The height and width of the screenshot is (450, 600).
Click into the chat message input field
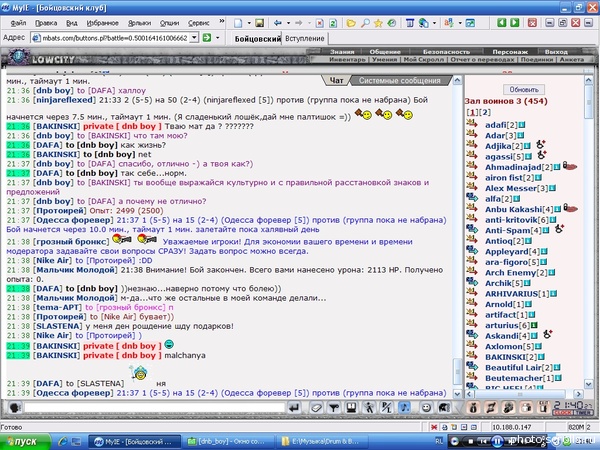(155, 408)
